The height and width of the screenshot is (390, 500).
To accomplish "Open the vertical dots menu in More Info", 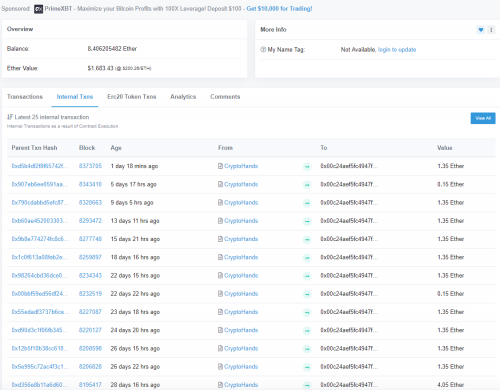I will pyautogui.click(x=491, y=30).
